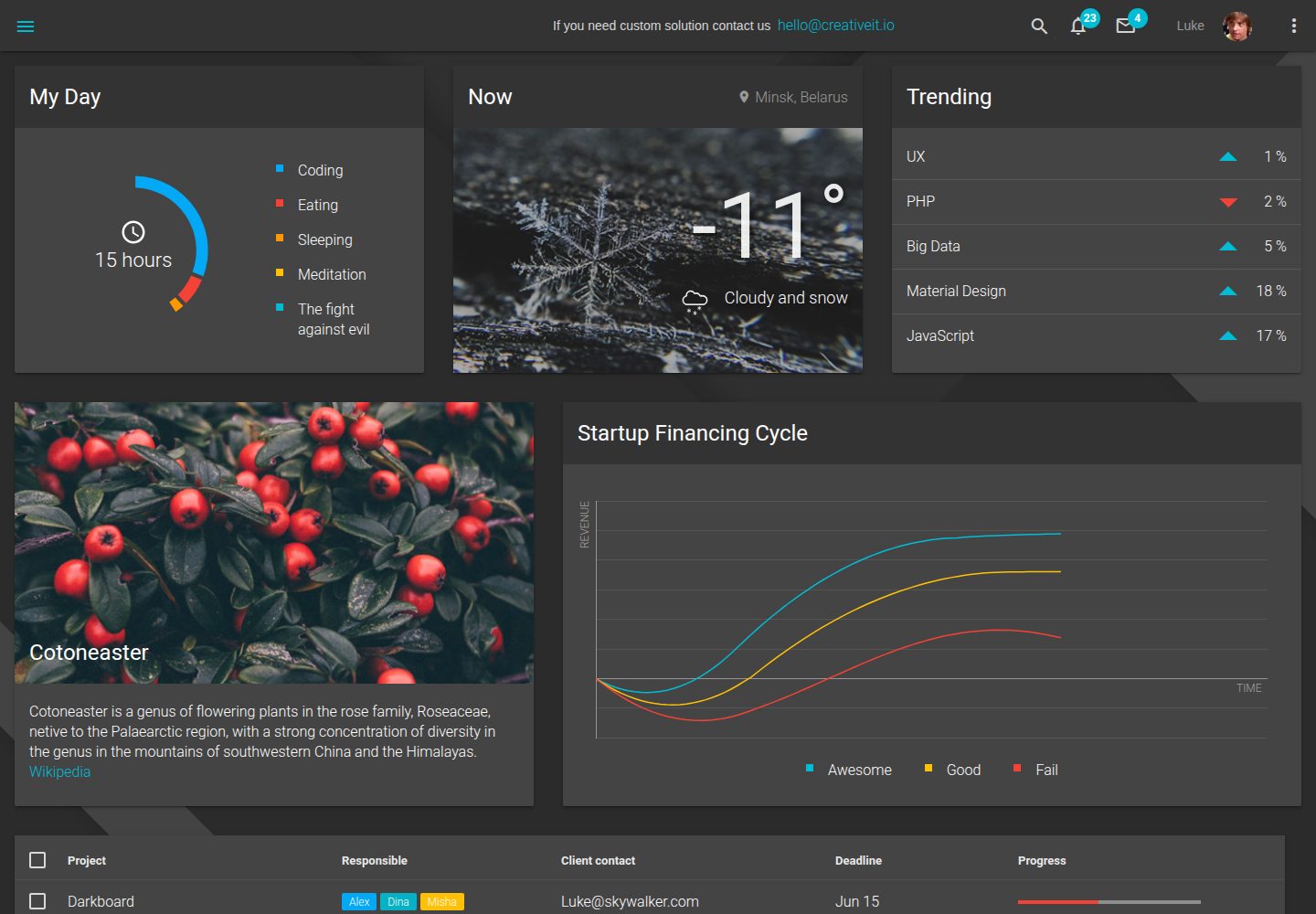
Task: Click the JavaScript trending row label
Action: pos(940,335)
